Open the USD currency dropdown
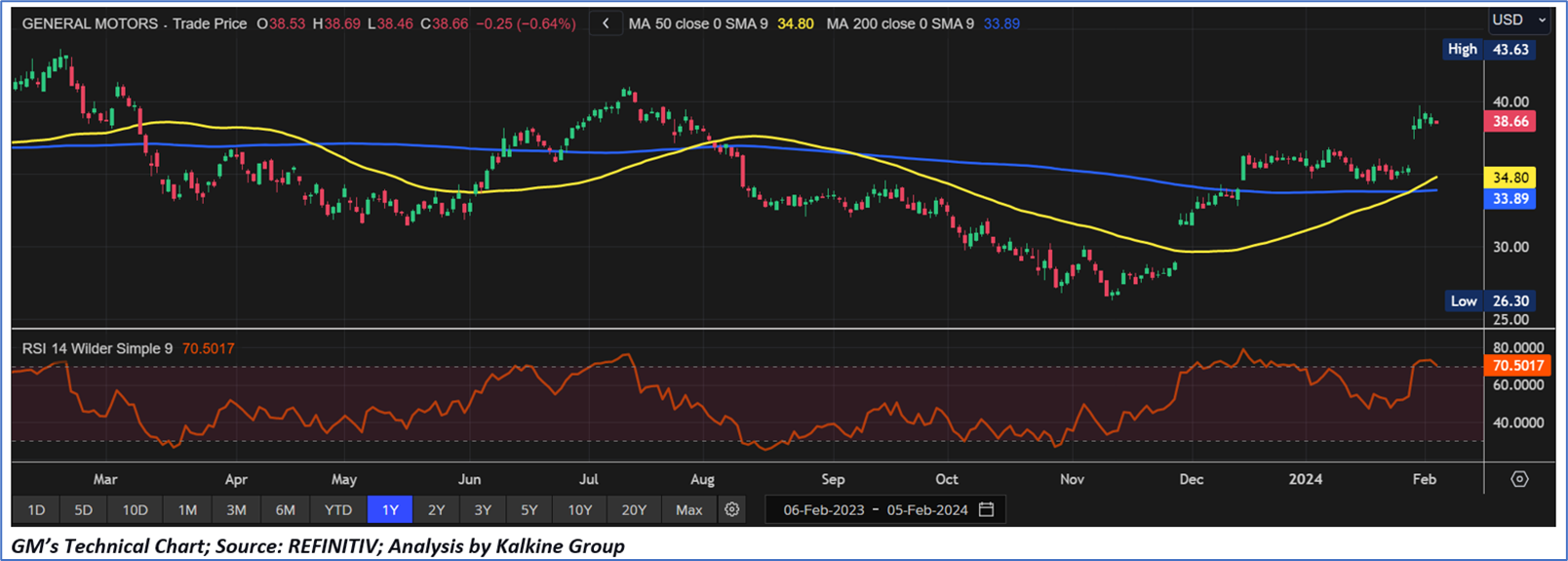1568x561 pixels. click(1519, 20)
